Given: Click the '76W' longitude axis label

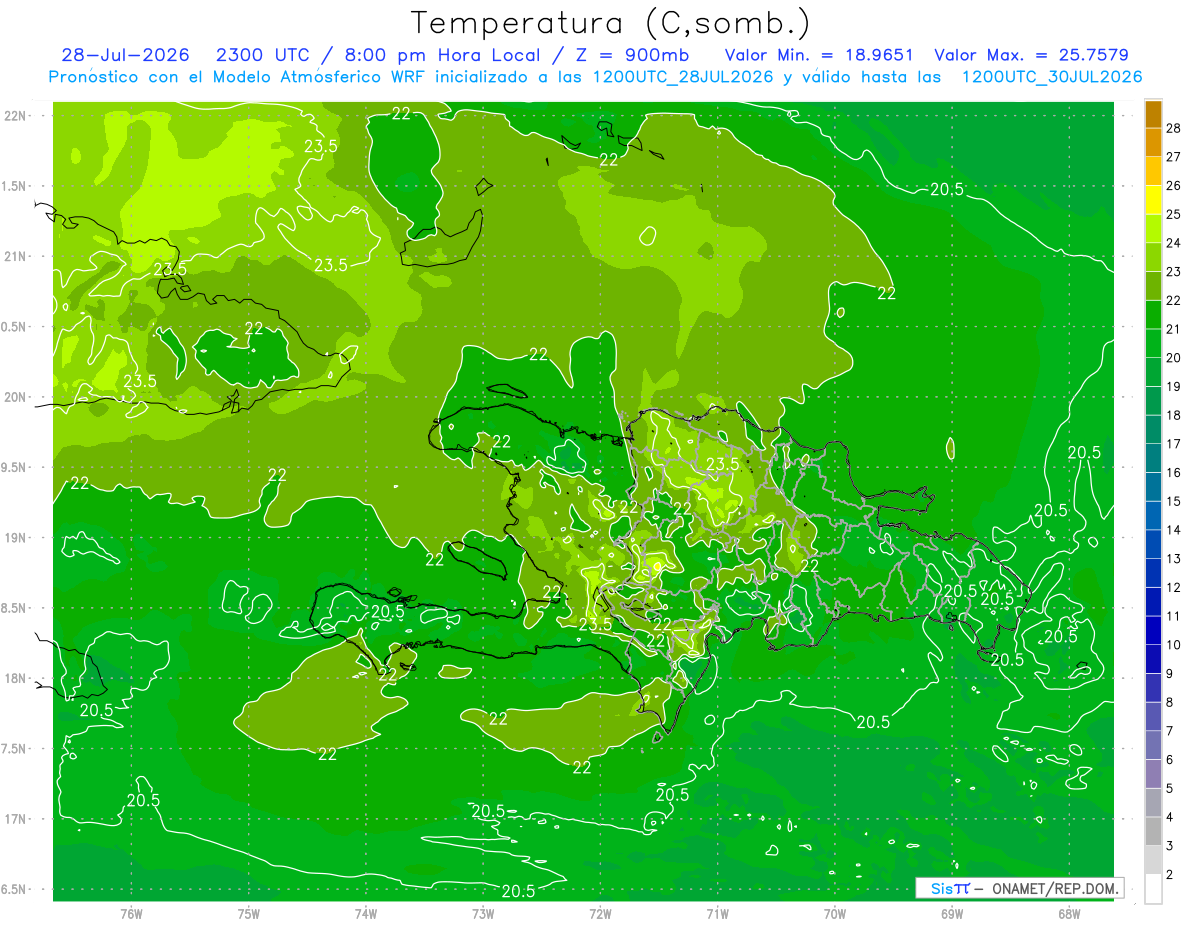Looking at the screenshot, I should [131, 914].
